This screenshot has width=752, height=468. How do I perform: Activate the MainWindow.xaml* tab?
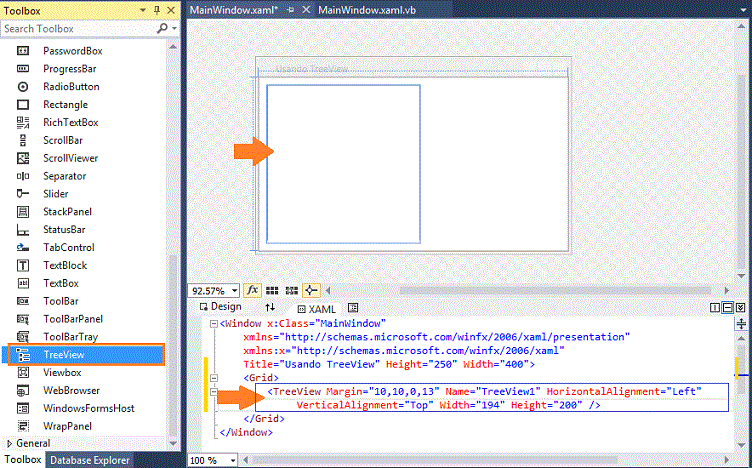tap(234, 10)
